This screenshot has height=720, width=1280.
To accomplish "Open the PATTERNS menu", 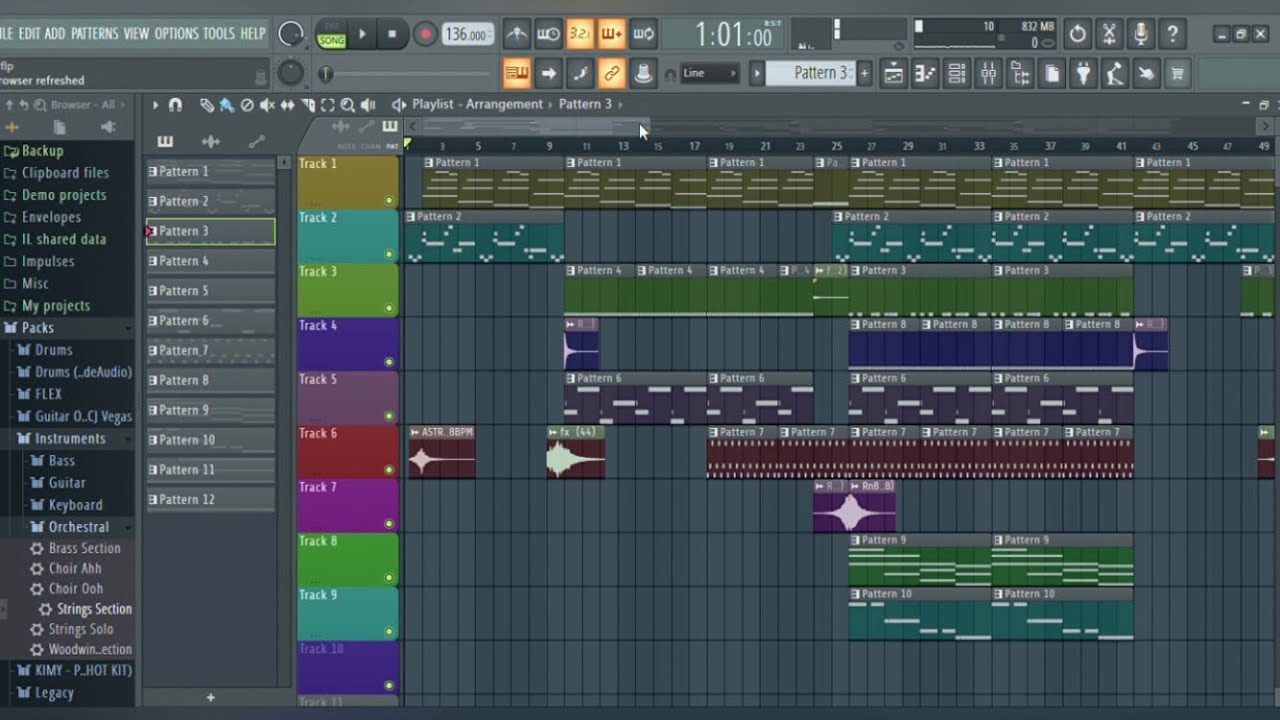I will pyautogui.click(x=94, y=33).
